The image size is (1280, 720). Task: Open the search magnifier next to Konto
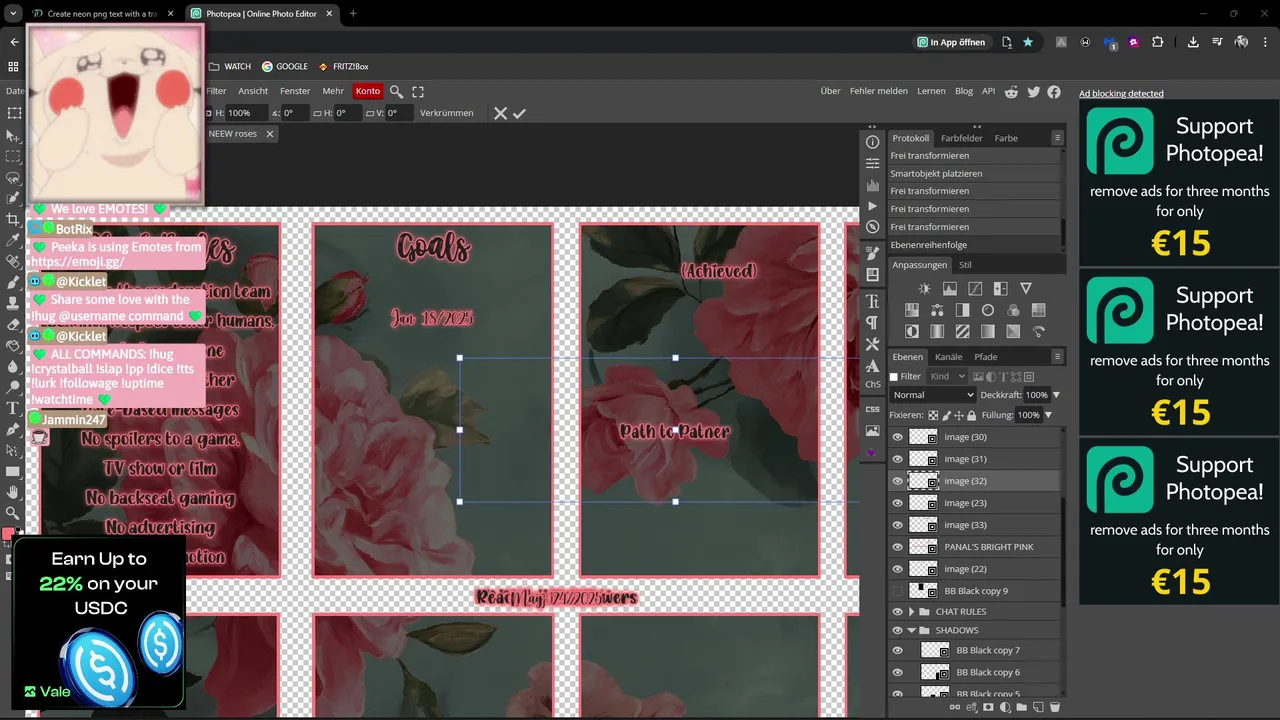(397, 91)
